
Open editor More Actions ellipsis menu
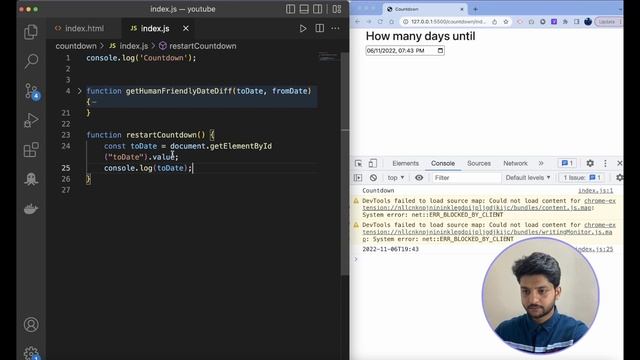(336, 29)
